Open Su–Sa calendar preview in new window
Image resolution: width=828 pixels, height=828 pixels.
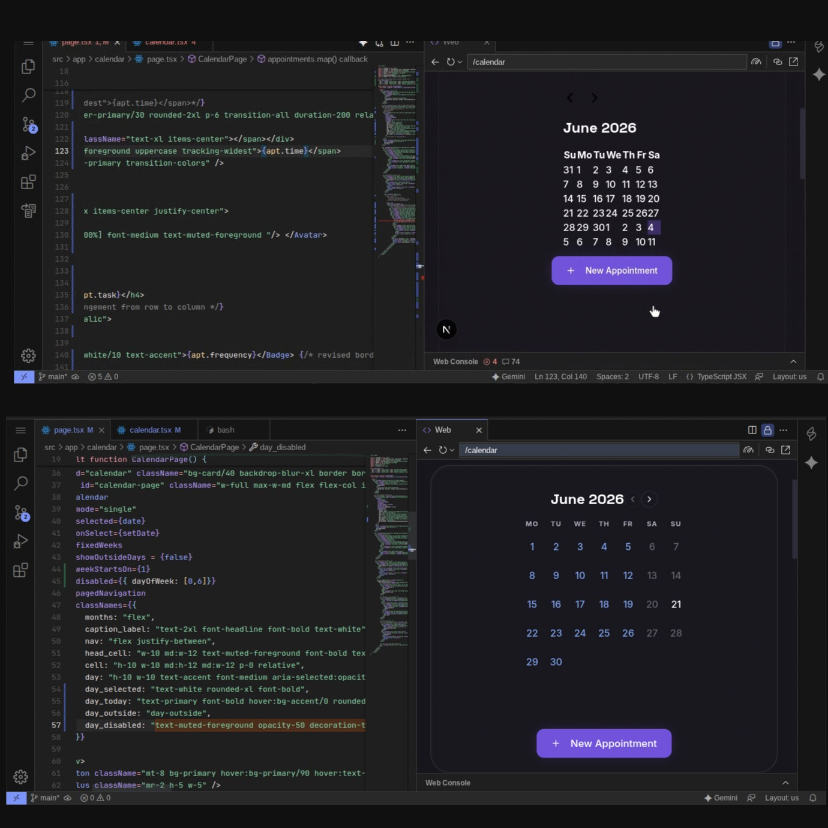click(x=794, y=62)
